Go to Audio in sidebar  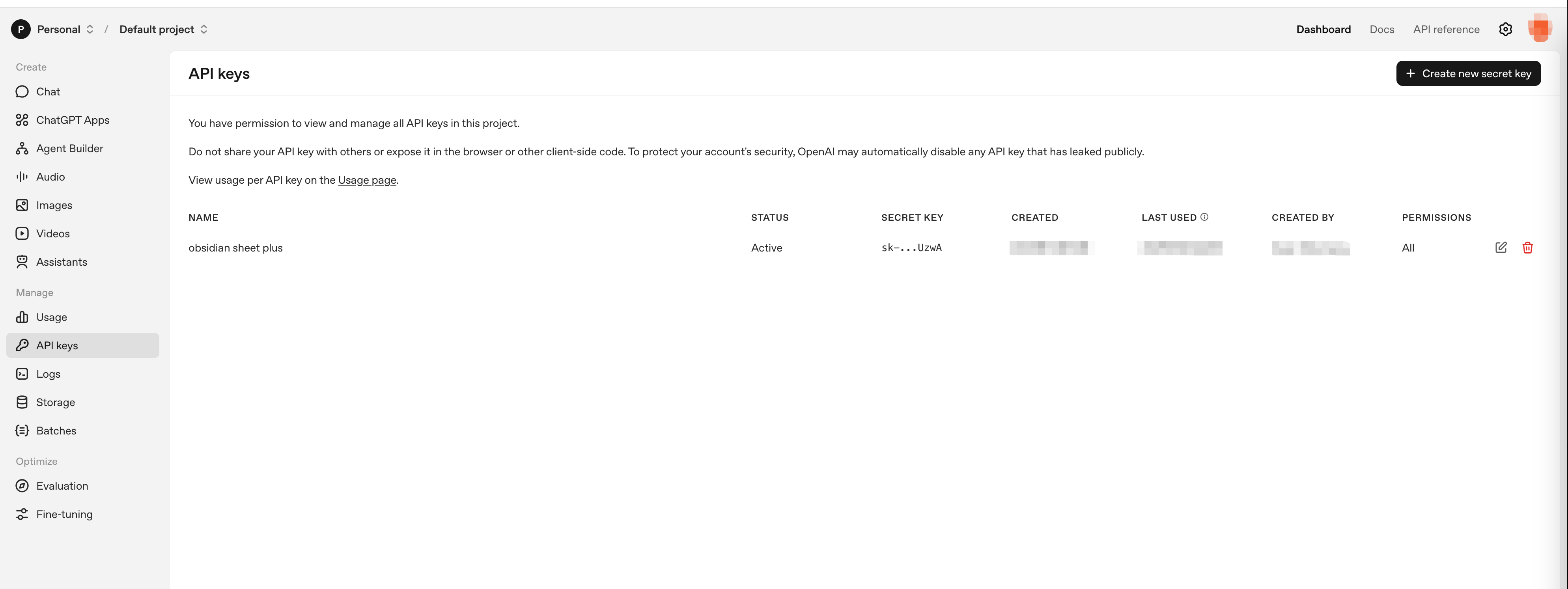point(50,177)
